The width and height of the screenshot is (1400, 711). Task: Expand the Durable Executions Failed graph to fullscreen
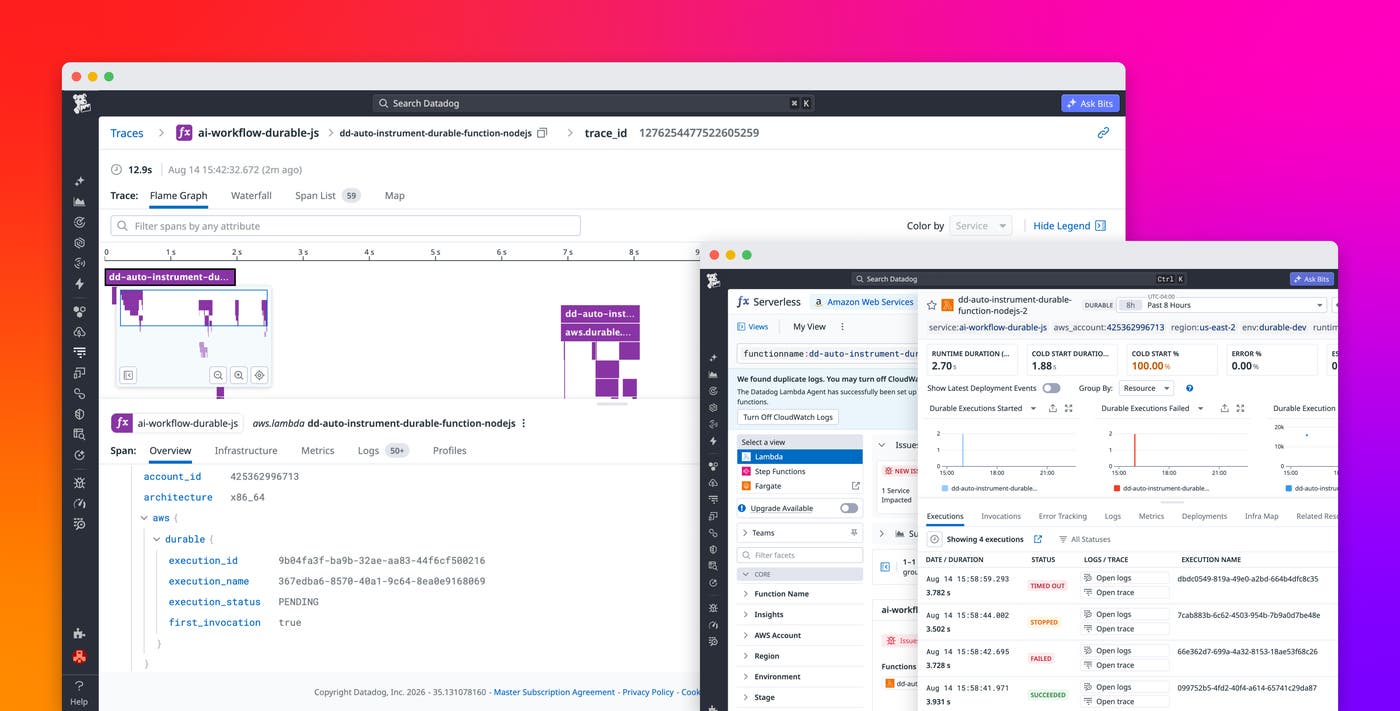[x=1241, y=408]
